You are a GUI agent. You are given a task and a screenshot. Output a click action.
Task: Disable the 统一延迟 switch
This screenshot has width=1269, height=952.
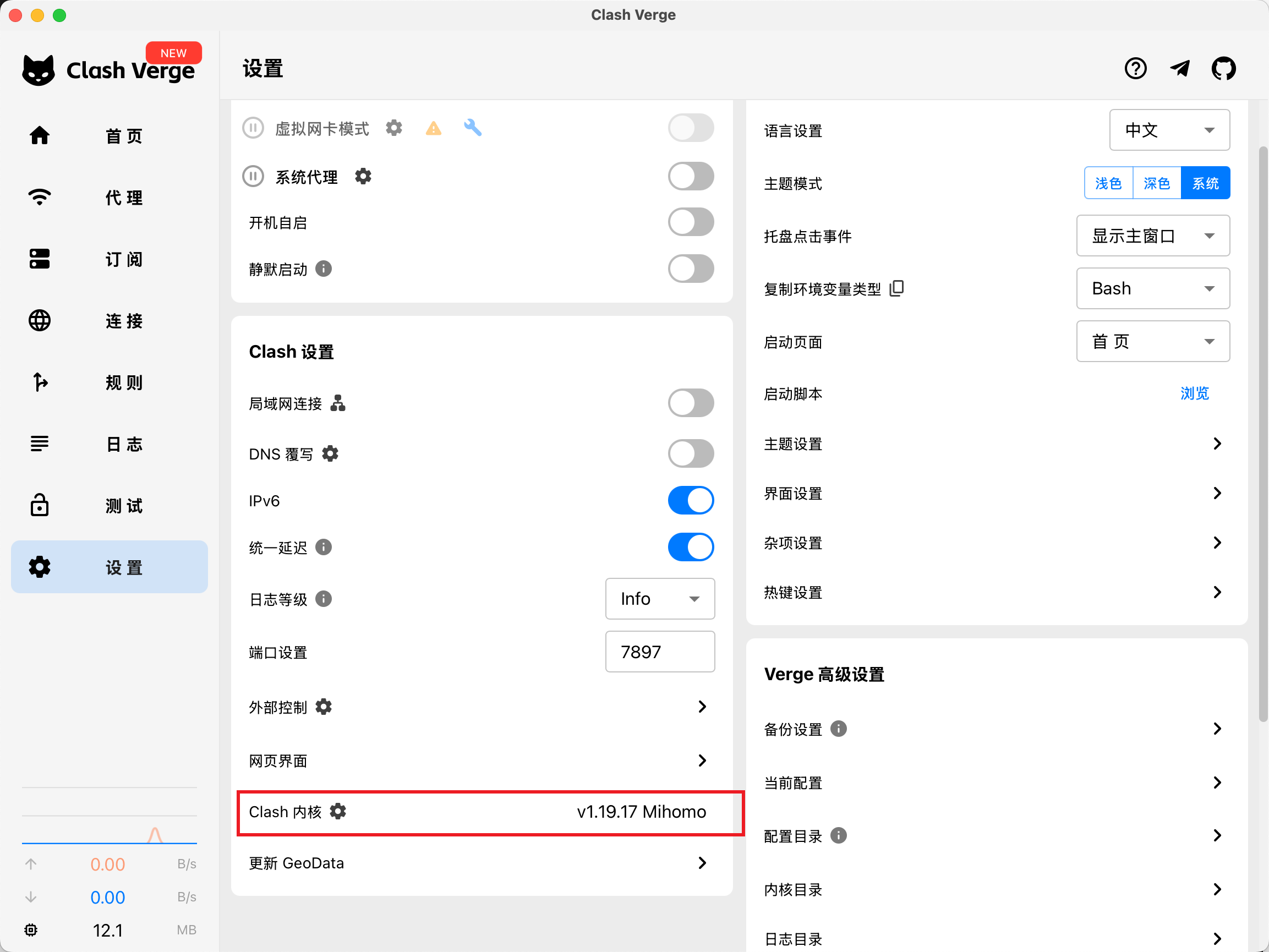click(691, 547)
